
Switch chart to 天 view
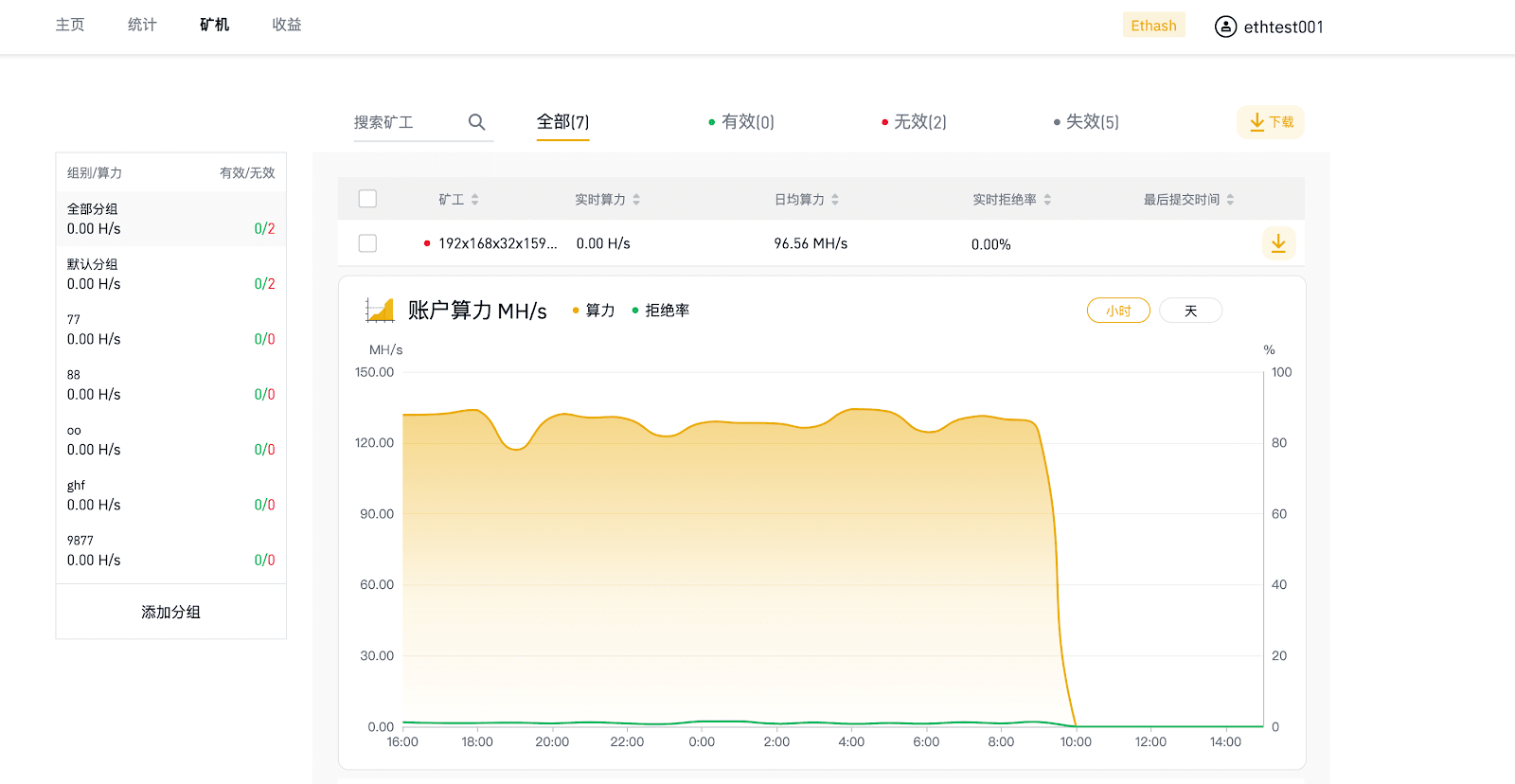pos(1190,311)
